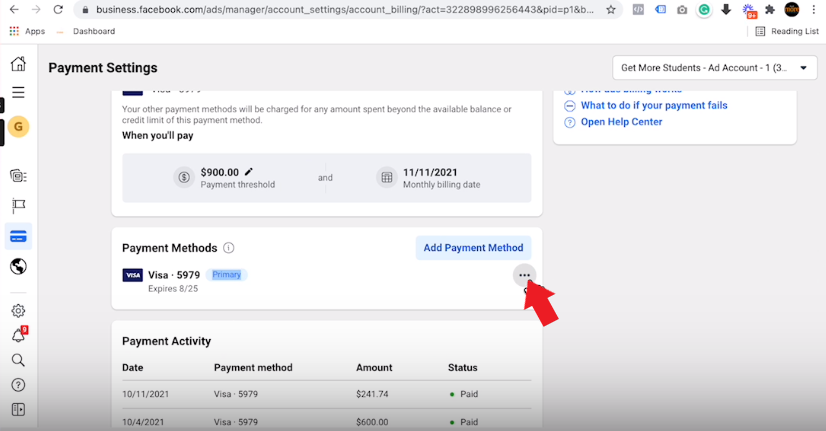This screenshot has height=431, width=826.
Task: Open the help question mark icon
Action: [18, 385]
